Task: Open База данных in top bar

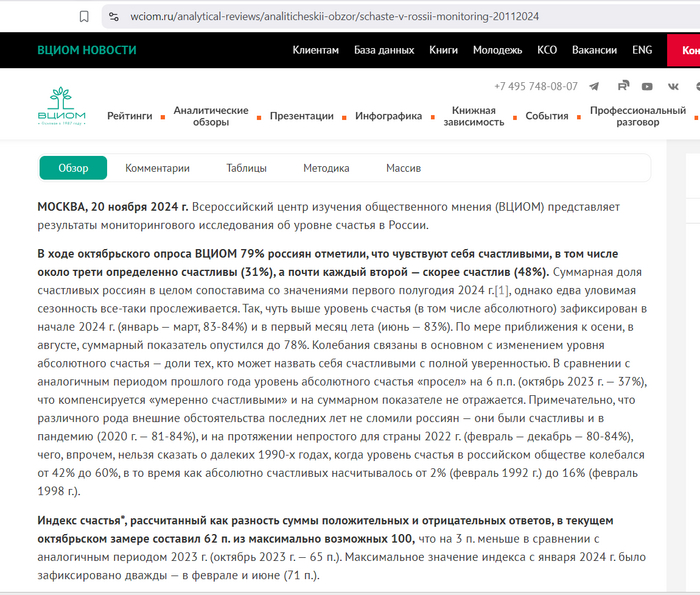Action: click(x=384, y=50)
